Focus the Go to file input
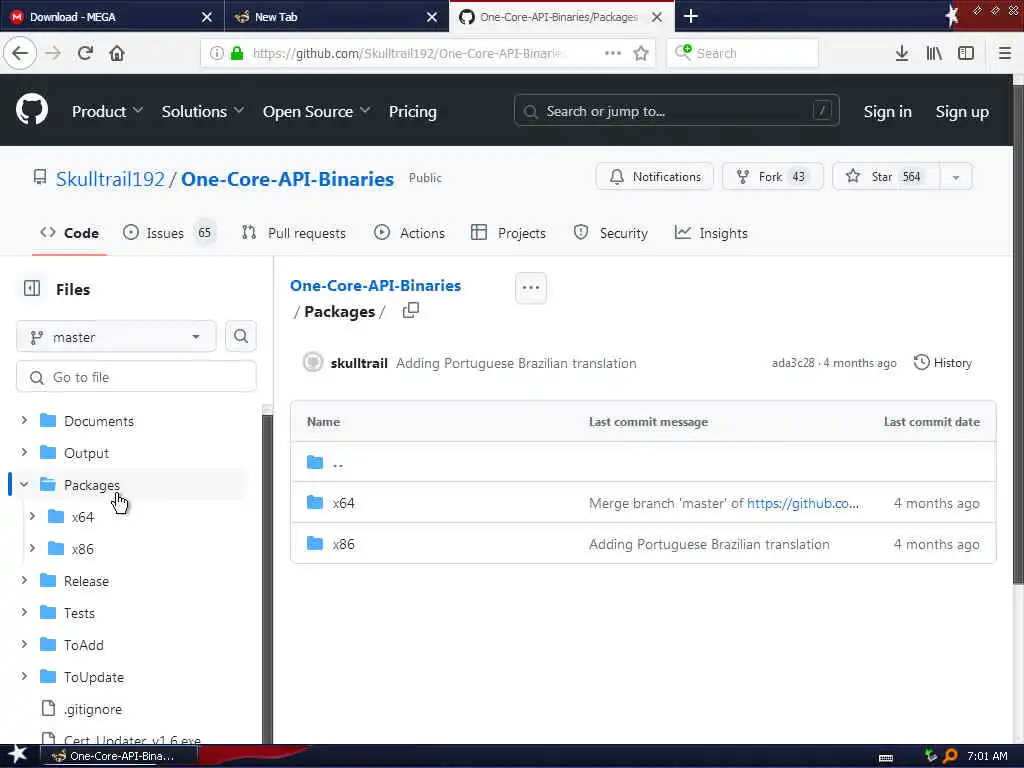 pyautogui.click(x=136, y=377)
